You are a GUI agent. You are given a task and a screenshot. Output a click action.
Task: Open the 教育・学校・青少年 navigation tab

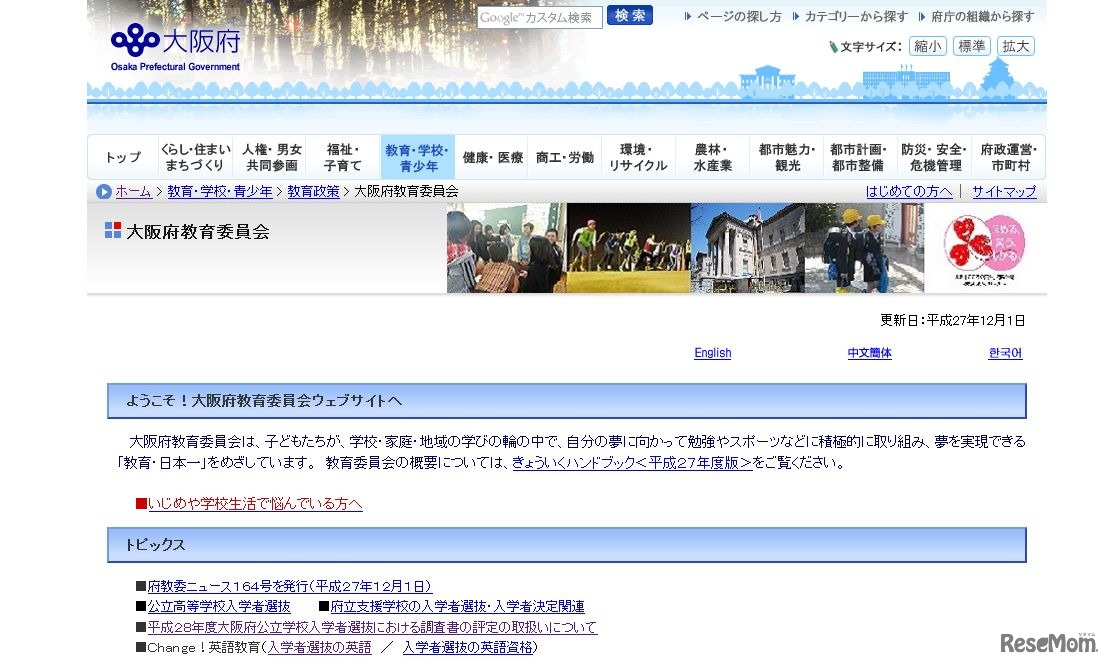(x=417, y=156)
